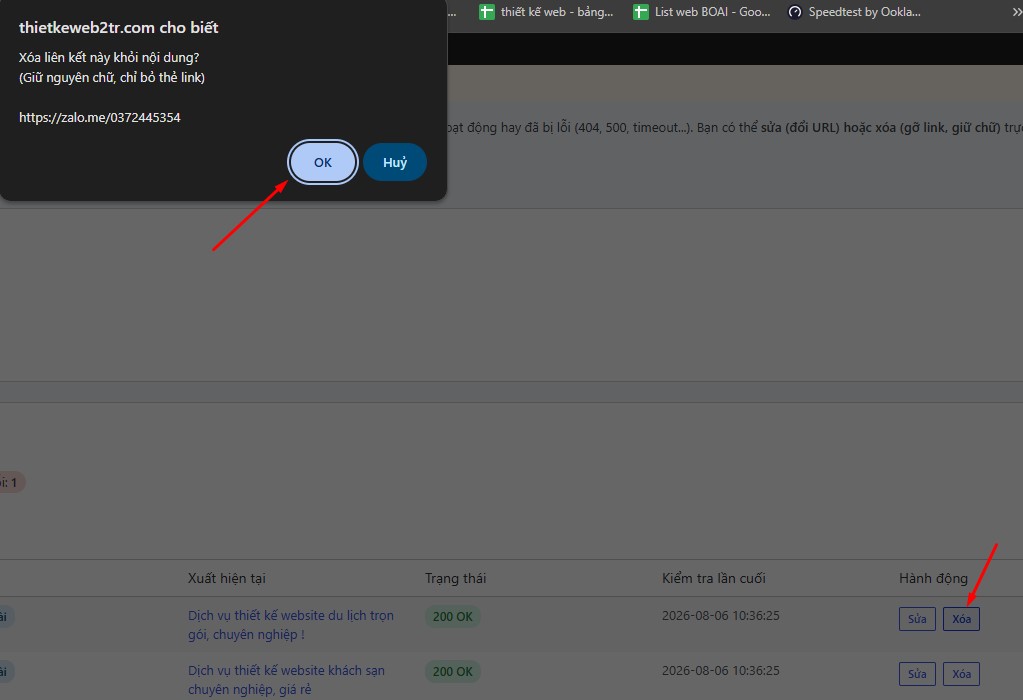Select the Xuất hiện tại column header
Image resolution: width=1023 pixels, height=700 pixels.
point(226,578)
